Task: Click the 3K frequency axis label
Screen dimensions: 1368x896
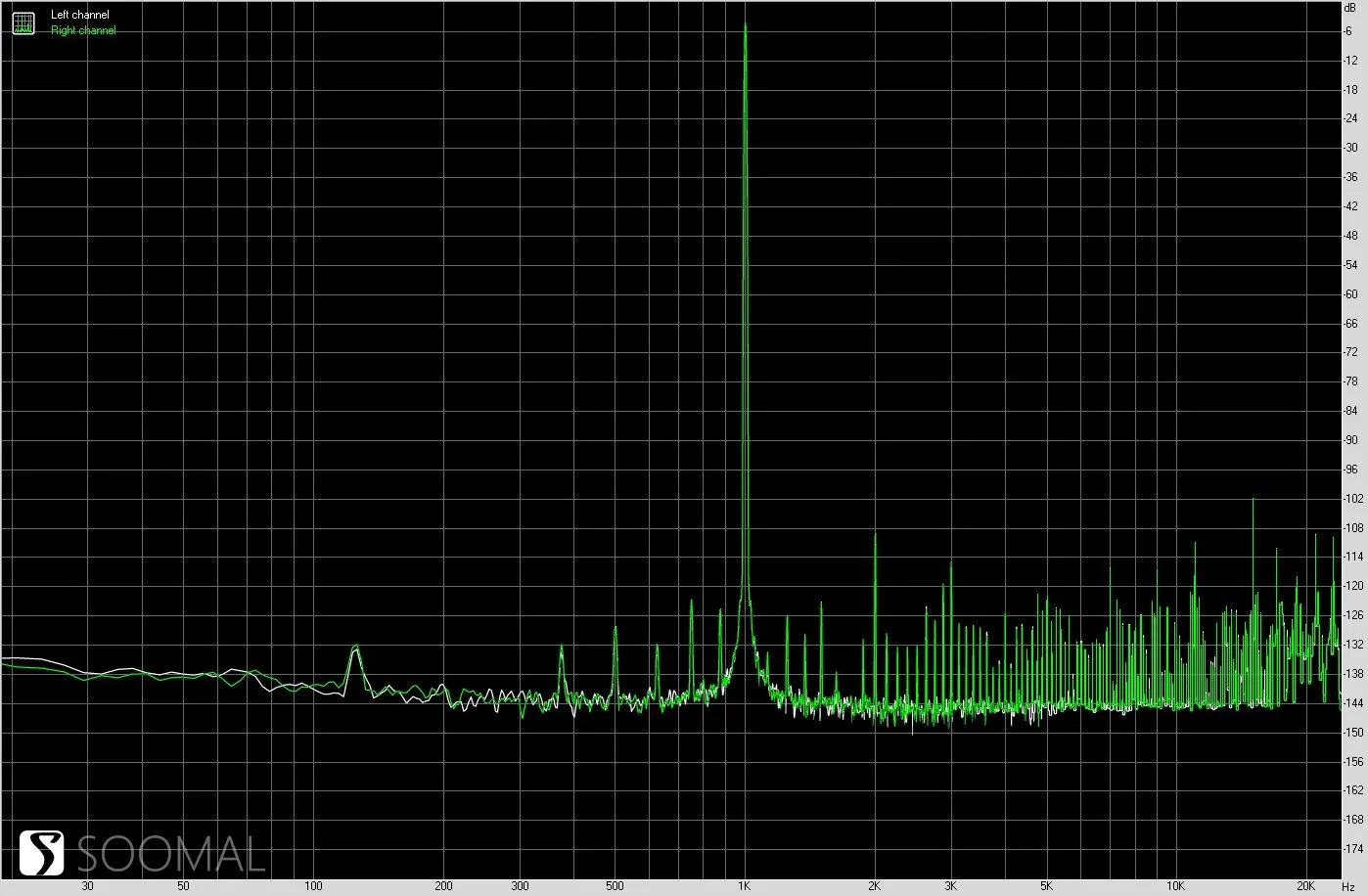Action: (950, 886)
